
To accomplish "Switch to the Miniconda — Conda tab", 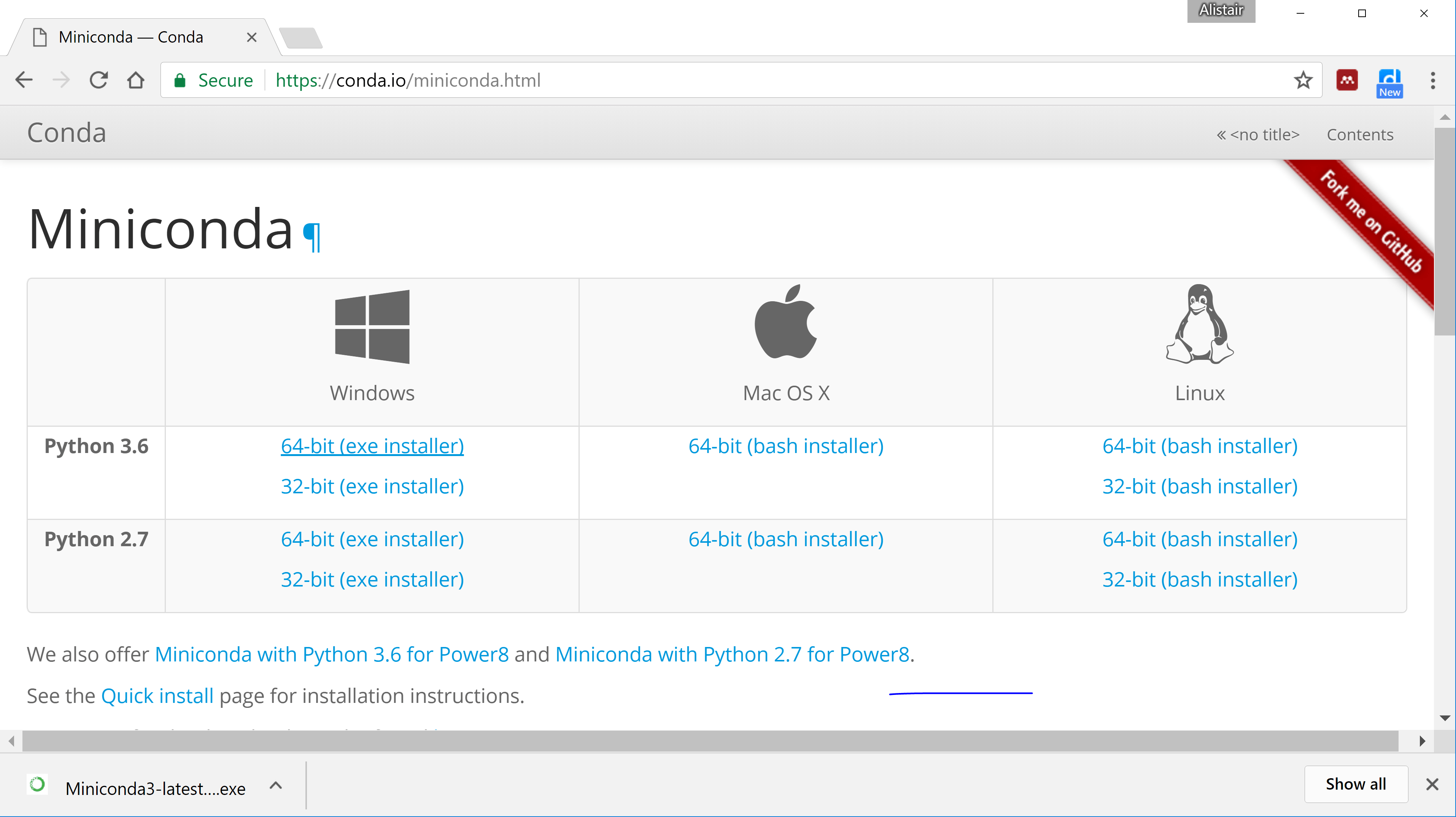I will [131, 37].
